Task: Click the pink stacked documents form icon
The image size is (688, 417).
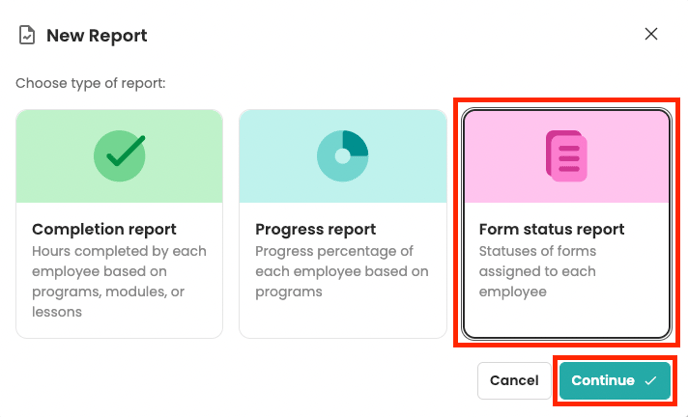Action: [x=566, y=156]
